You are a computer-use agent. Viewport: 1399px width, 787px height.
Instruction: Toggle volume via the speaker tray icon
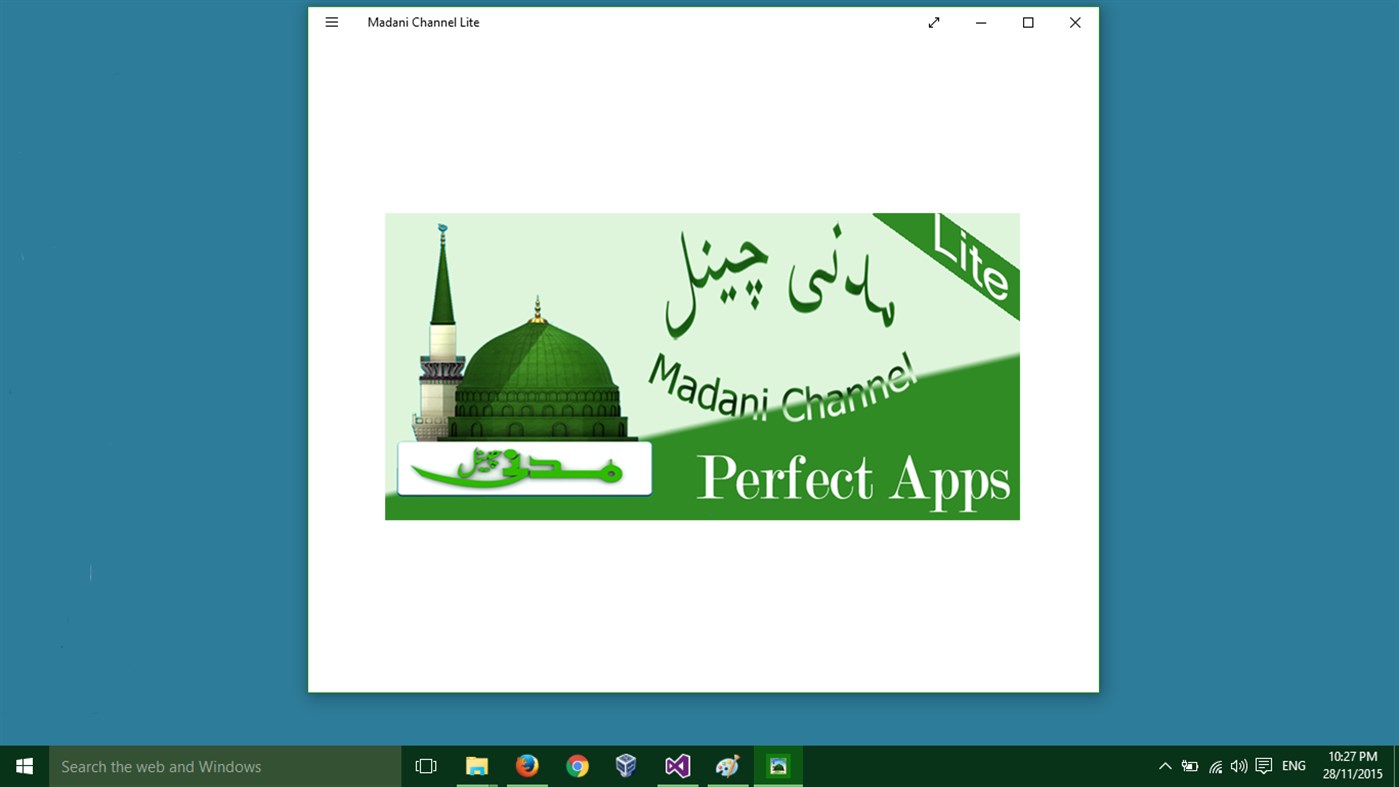1238,765
